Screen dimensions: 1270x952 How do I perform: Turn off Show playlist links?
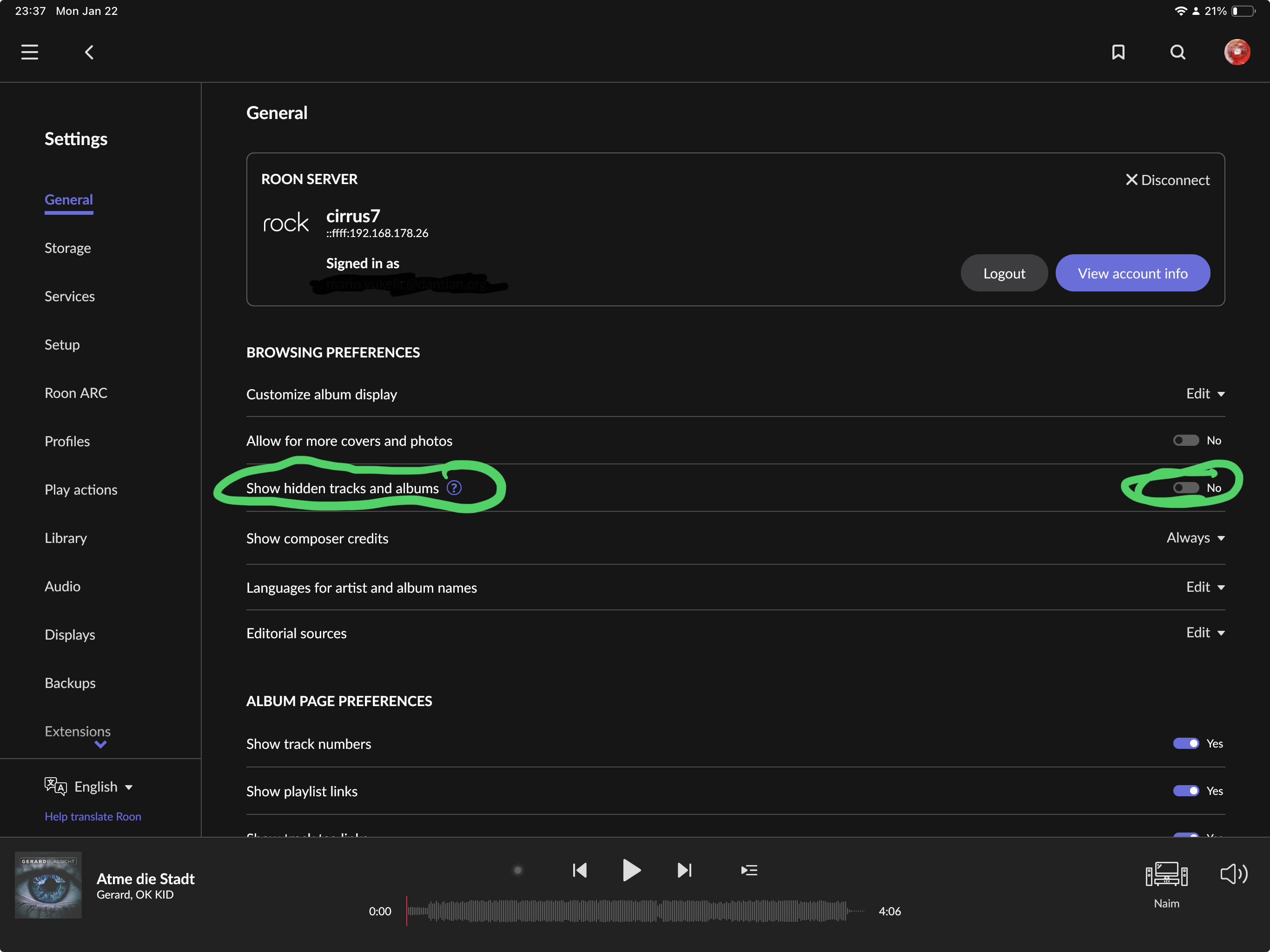point(1185,791)
